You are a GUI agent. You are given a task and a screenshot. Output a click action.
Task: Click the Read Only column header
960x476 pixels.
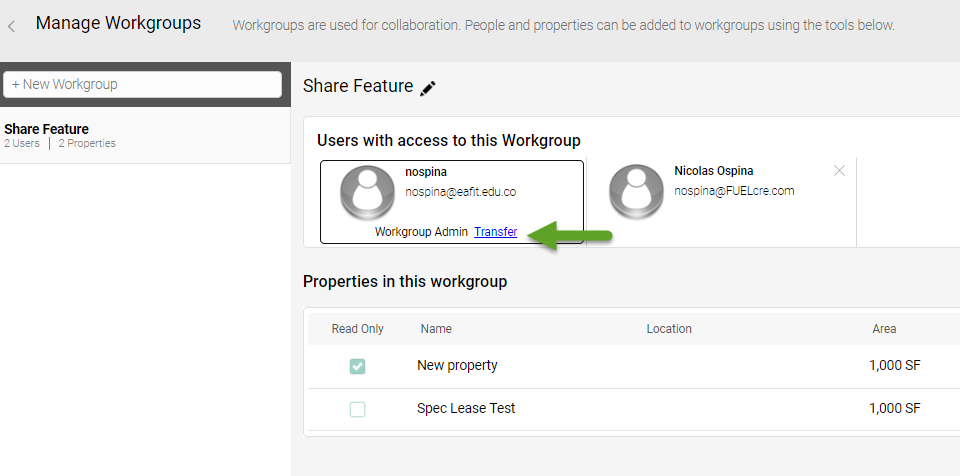point(357,329)
